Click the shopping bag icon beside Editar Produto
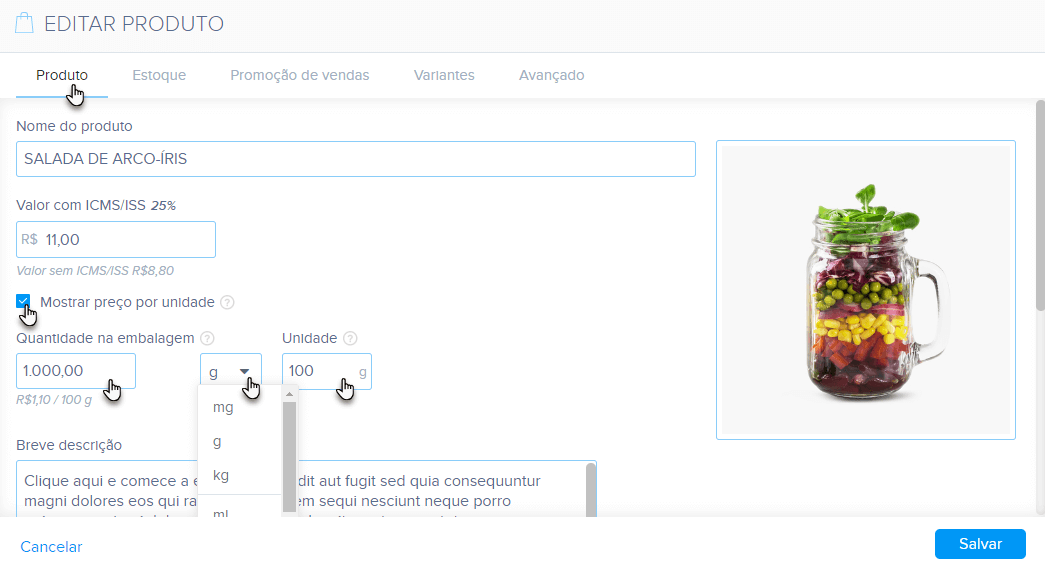Screen dimensions: 1045x576 point(24,23)
